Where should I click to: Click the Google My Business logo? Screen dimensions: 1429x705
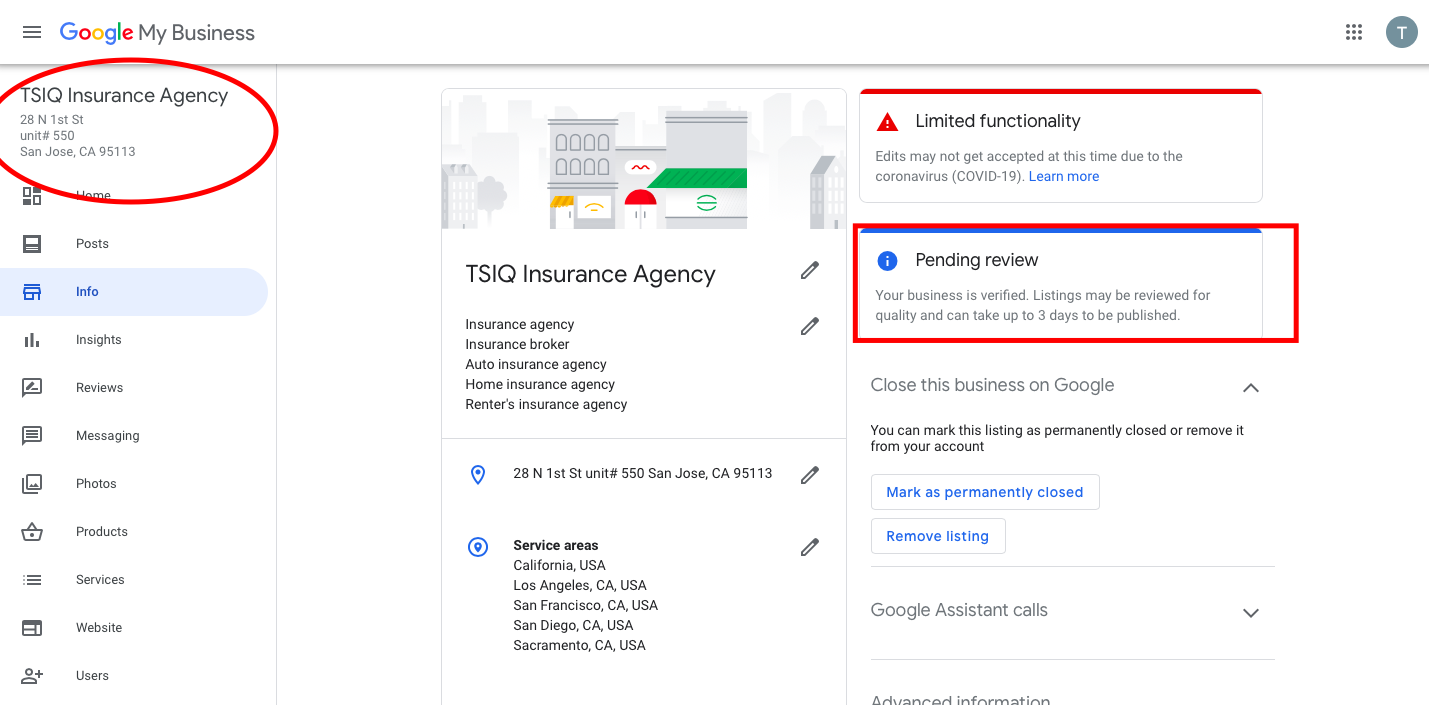(x=157, y=32)
